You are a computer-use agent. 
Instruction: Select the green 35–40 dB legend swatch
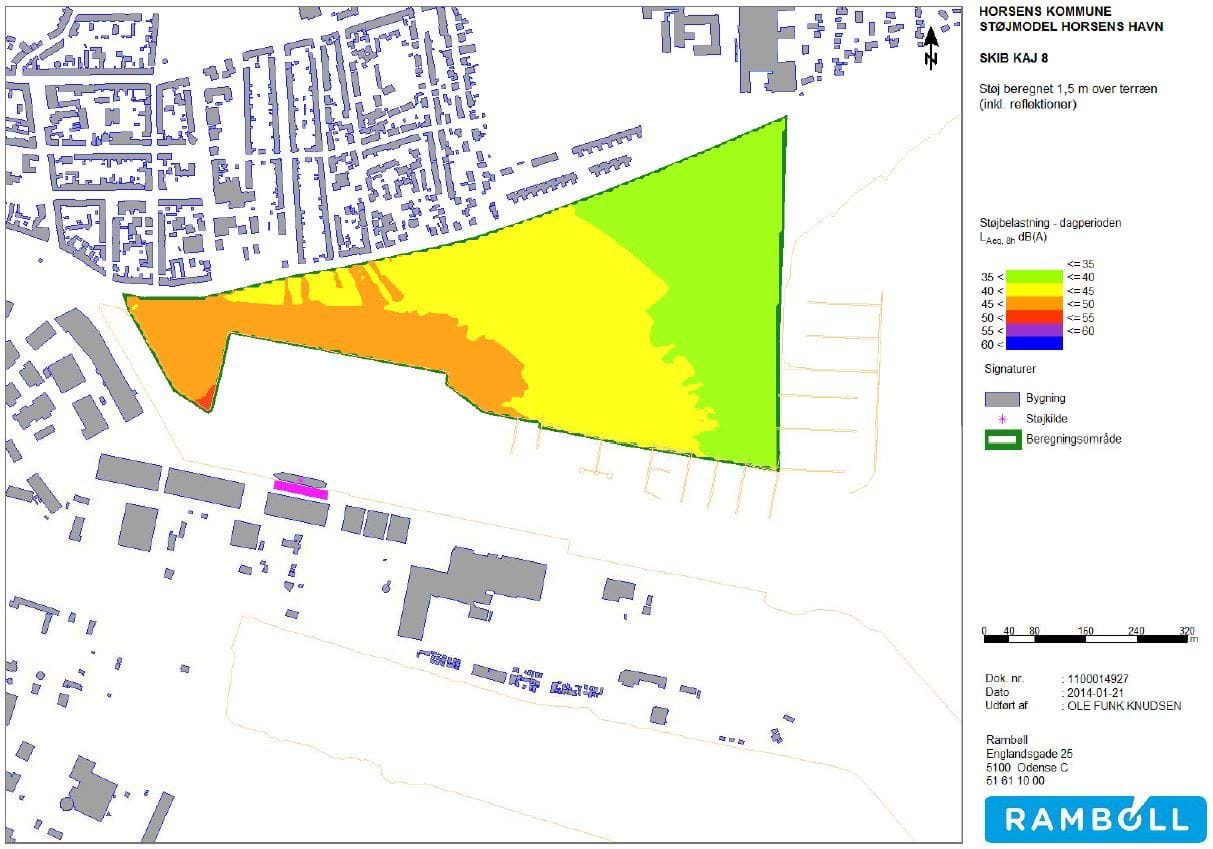(1034, 277)
